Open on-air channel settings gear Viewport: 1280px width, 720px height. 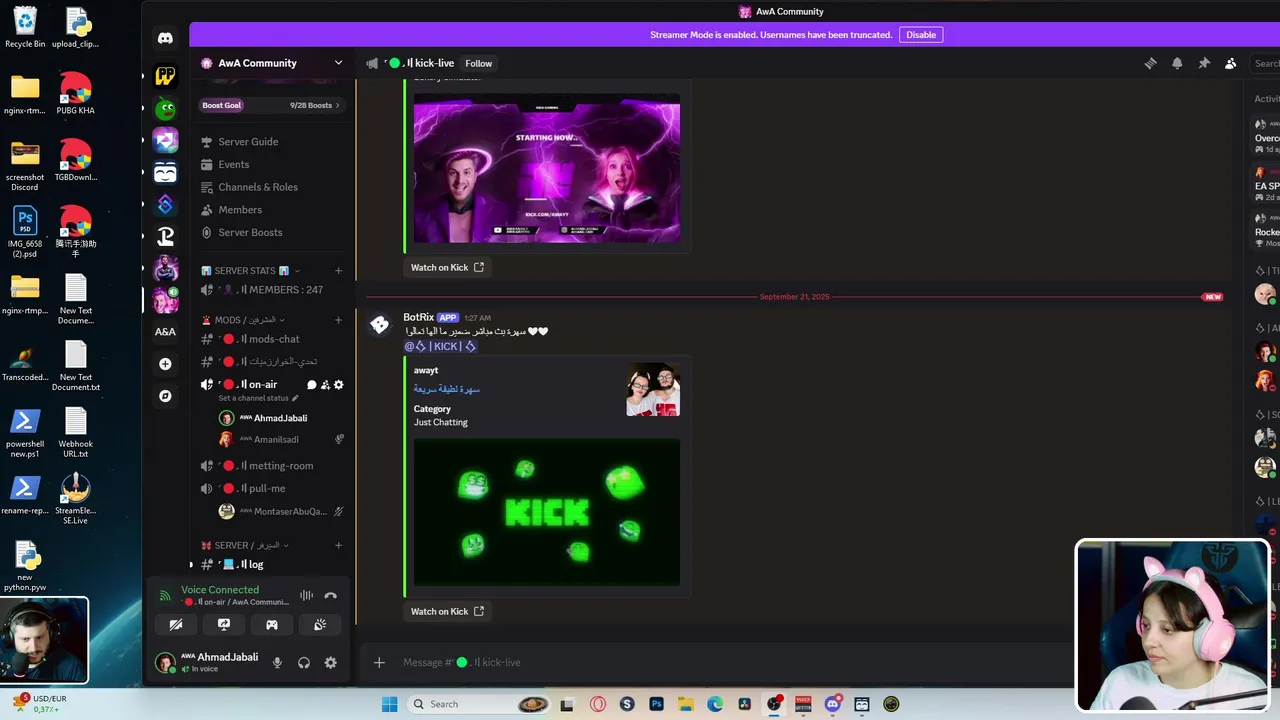pos(339,385)
